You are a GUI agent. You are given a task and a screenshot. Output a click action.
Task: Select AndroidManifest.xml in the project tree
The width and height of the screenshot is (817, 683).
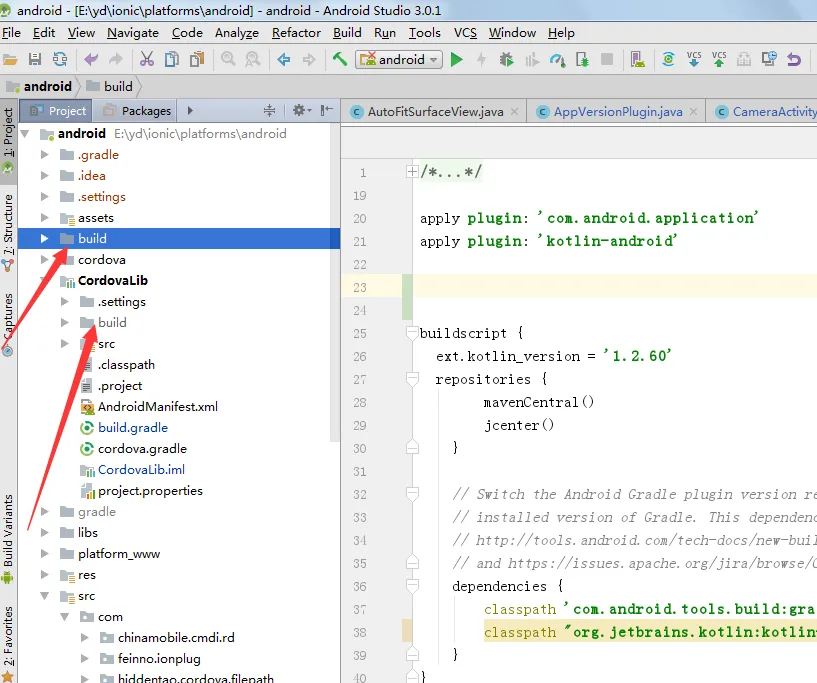[x=158, y=406]
